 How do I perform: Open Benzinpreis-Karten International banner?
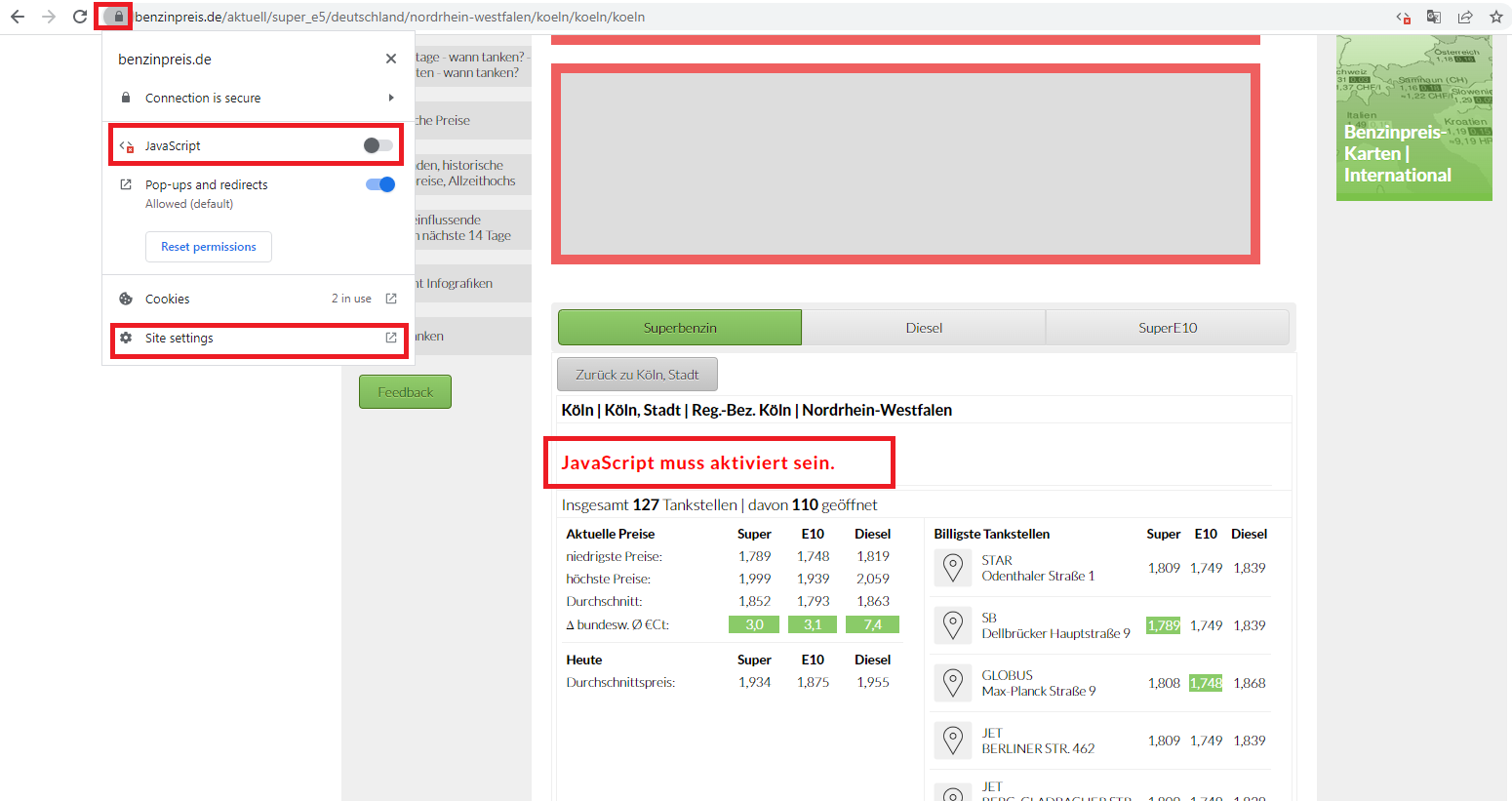[1414, 118]
